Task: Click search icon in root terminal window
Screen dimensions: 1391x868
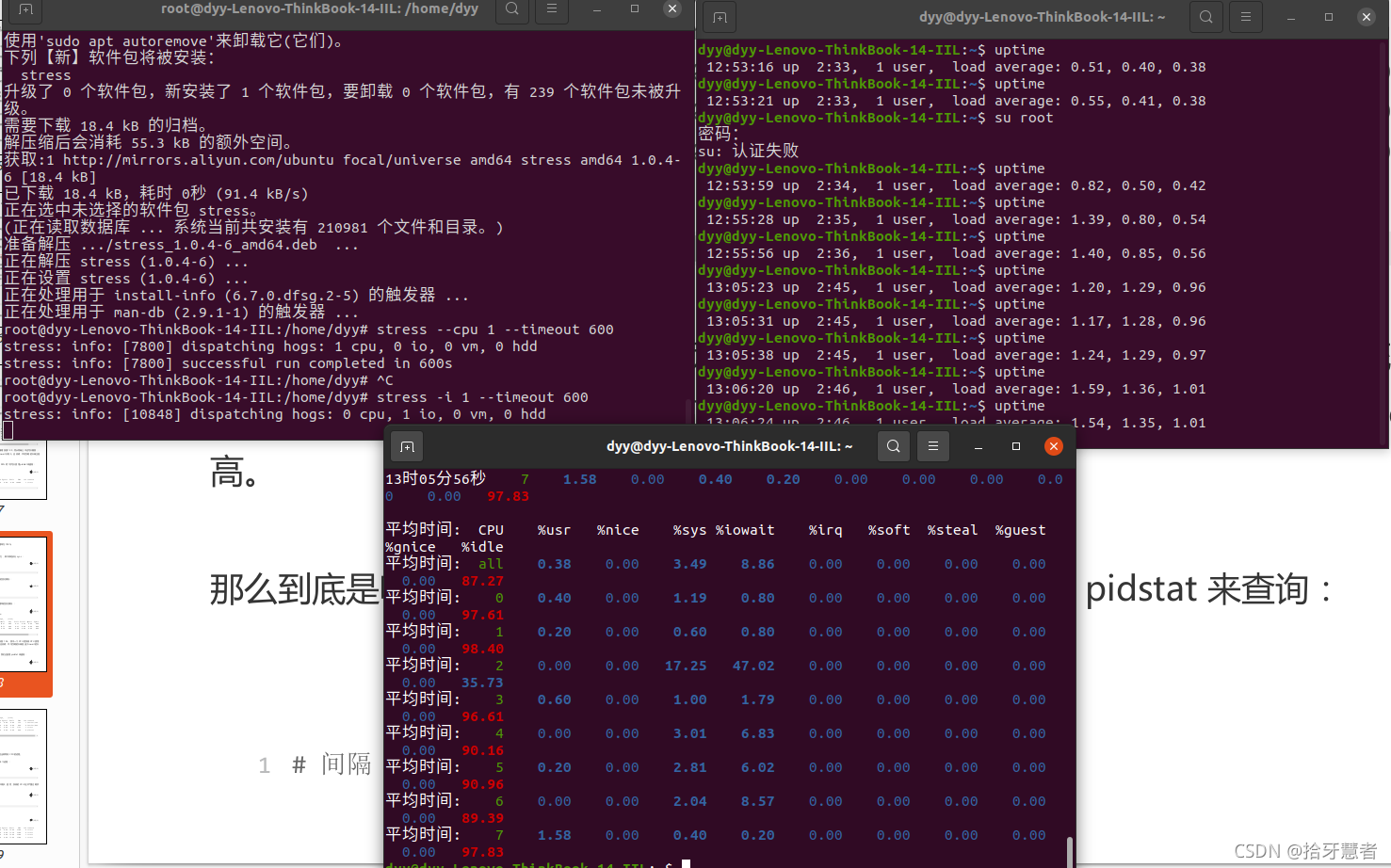Action: pyautogui.click(x=511, y=9)
